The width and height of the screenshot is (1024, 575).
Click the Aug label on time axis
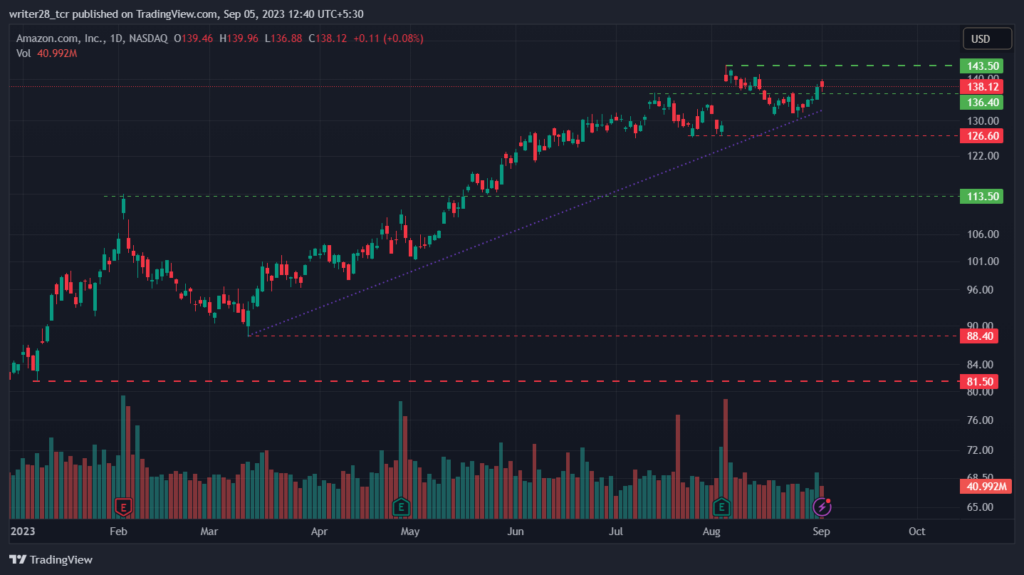point(711,531)
